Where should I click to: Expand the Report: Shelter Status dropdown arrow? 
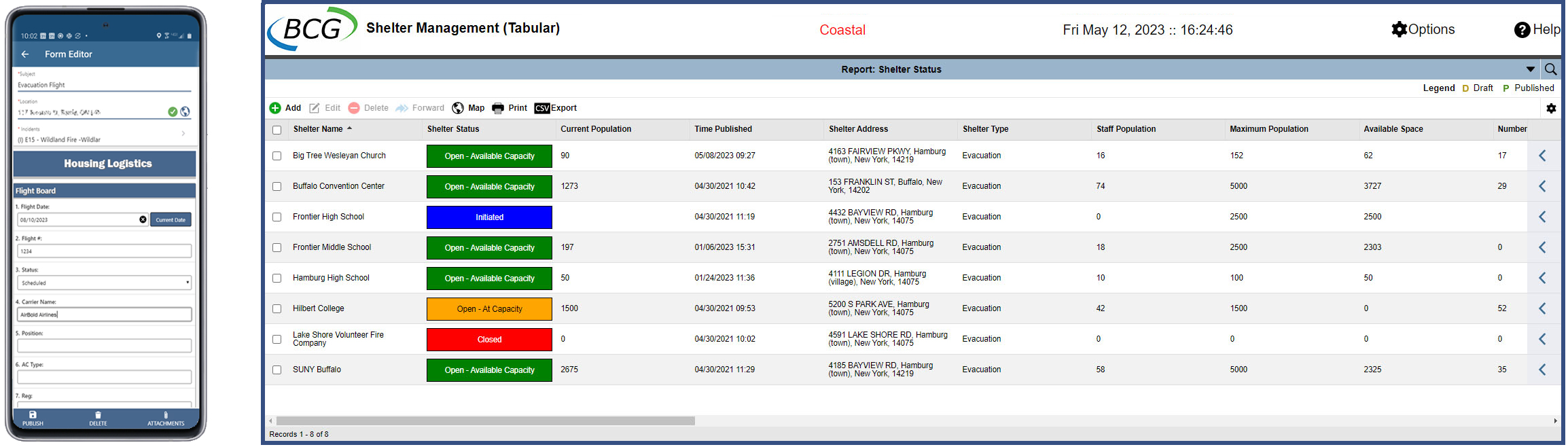tap(1530, 69)
